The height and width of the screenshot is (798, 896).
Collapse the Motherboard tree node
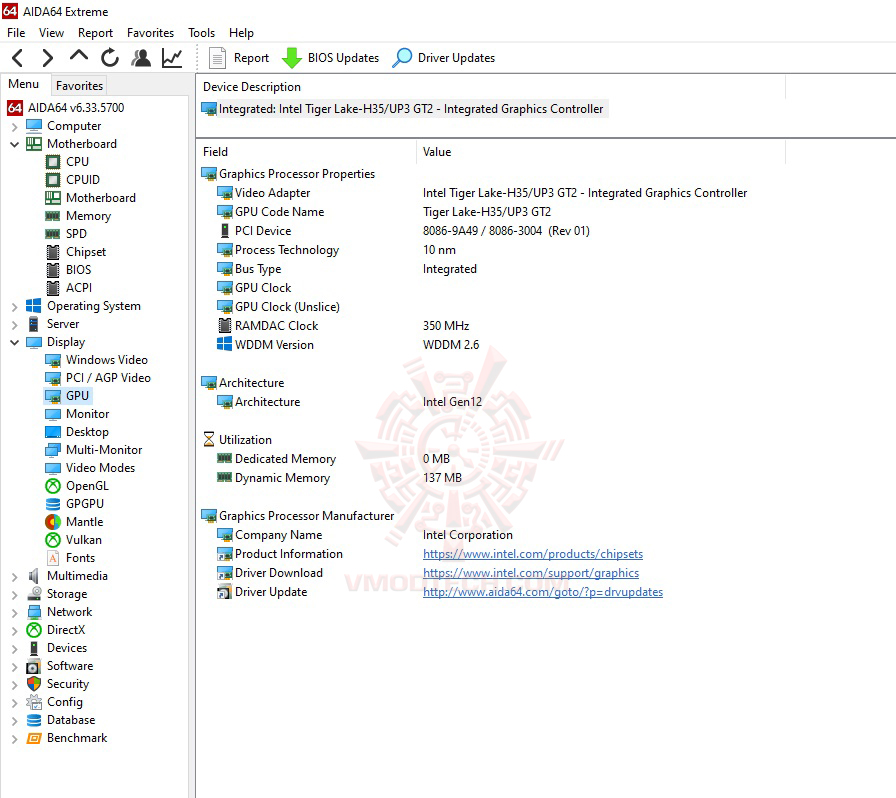tap(15, 144)
